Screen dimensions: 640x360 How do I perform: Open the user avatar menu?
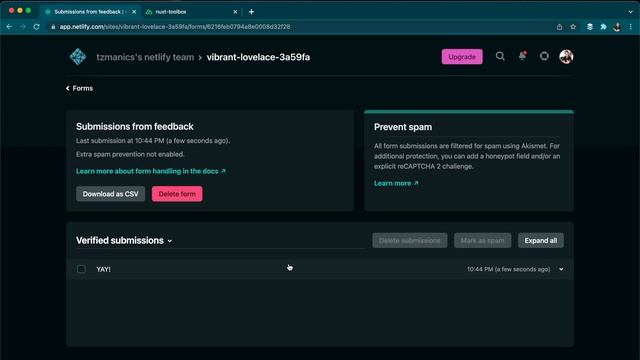click(x=566, y=57)
